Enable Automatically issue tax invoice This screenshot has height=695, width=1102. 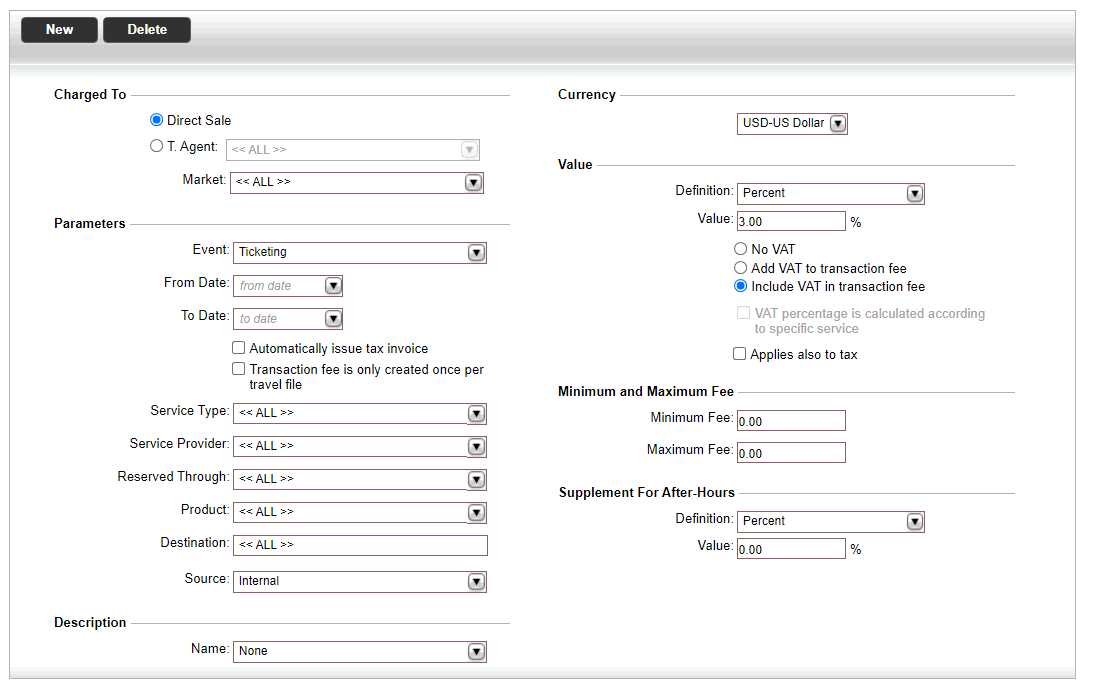click(x=239, y=348)
